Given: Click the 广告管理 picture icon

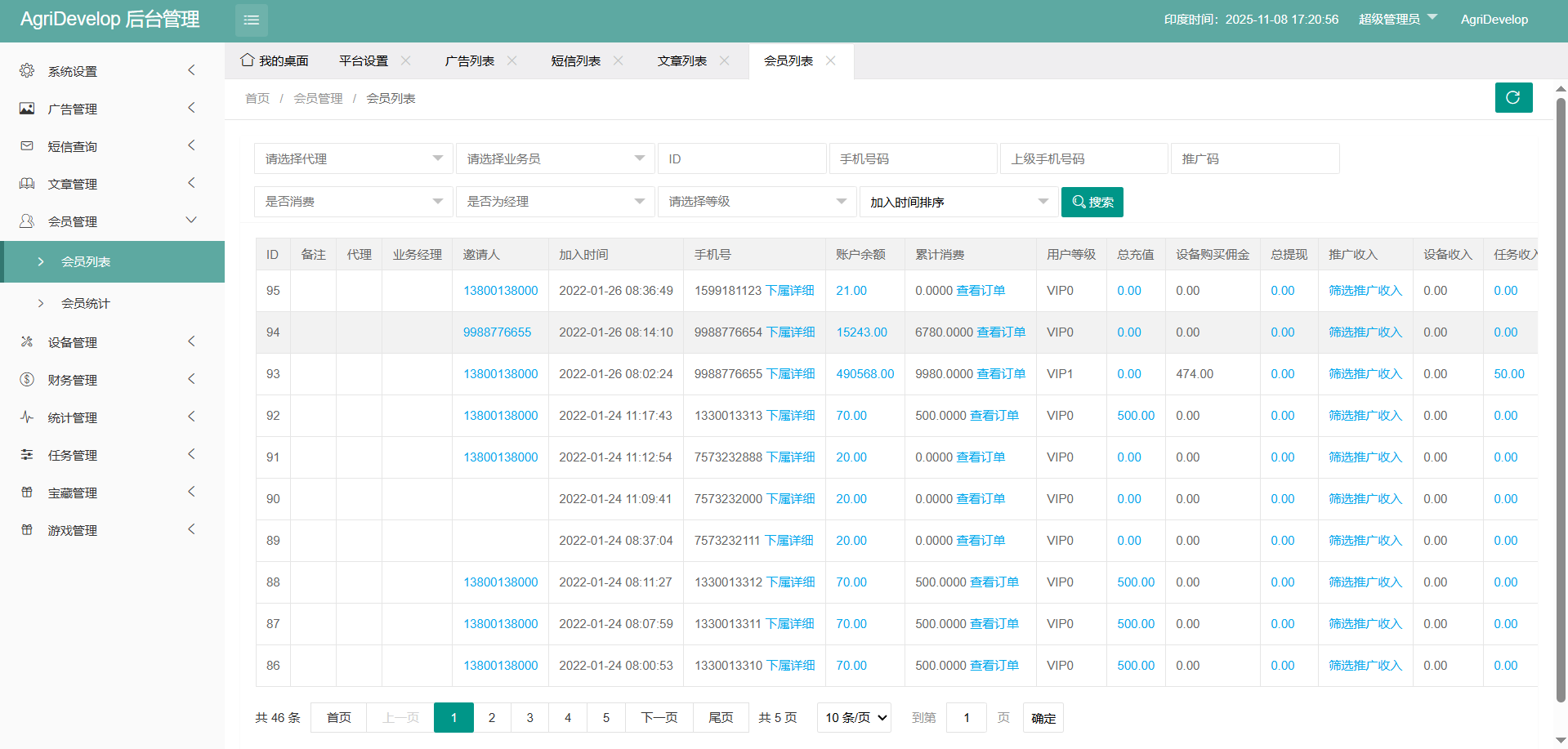Looking at the screenshot, I should click(x=27, y=109).
